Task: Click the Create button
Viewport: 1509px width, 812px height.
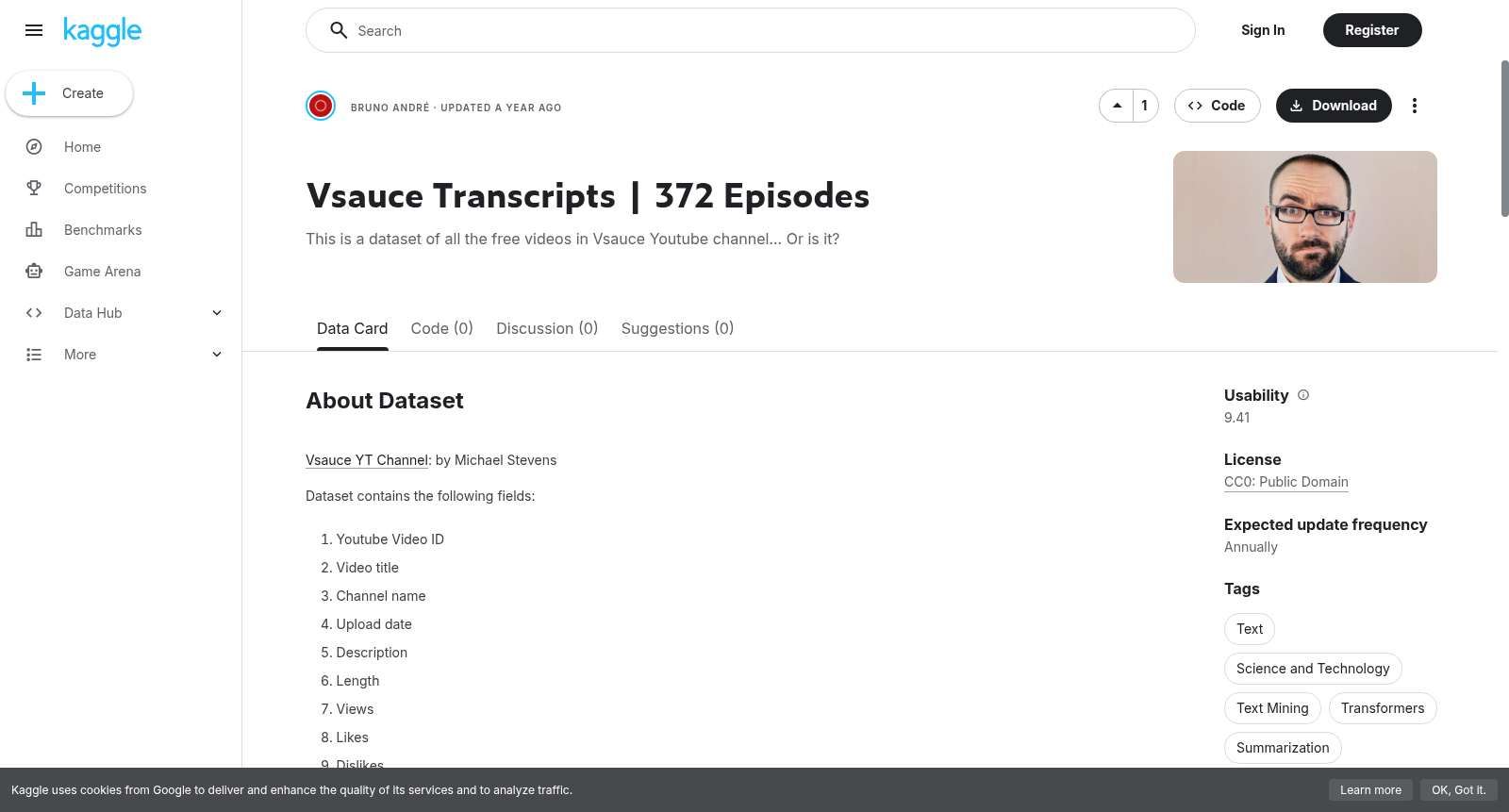Action: click(69, 93)
